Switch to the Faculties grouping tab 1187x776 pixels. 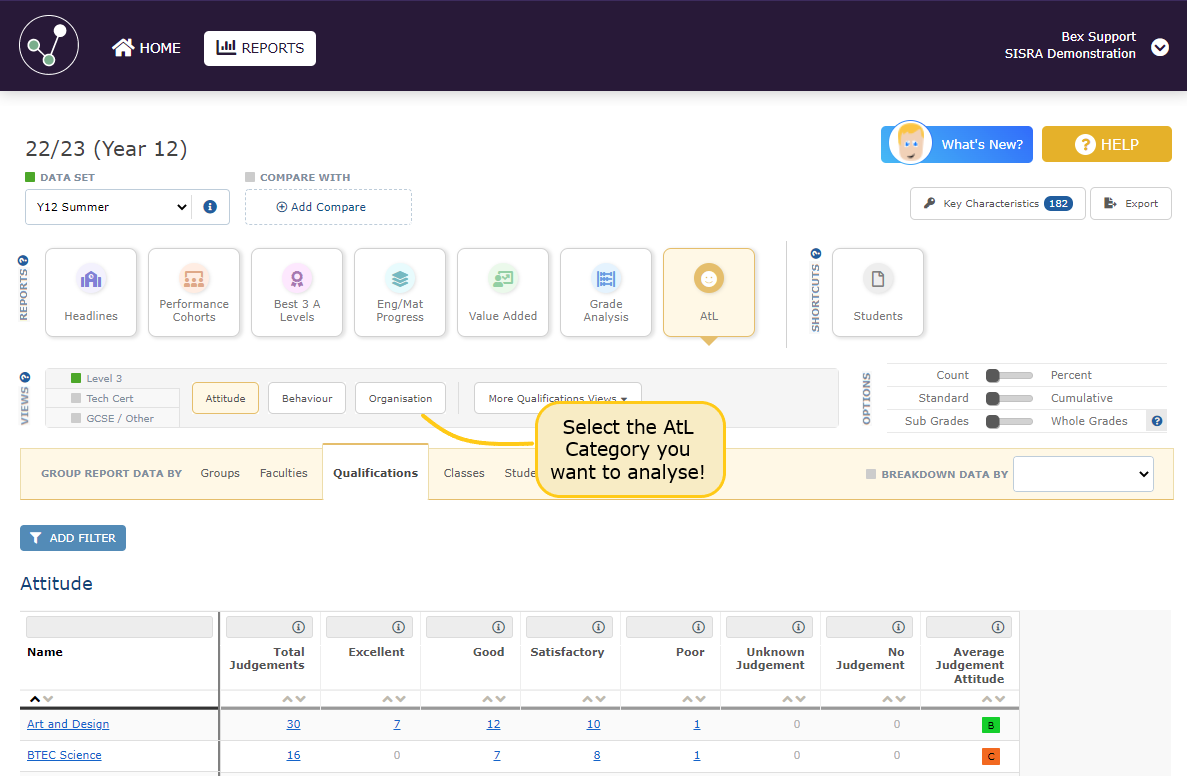[284, 473]
